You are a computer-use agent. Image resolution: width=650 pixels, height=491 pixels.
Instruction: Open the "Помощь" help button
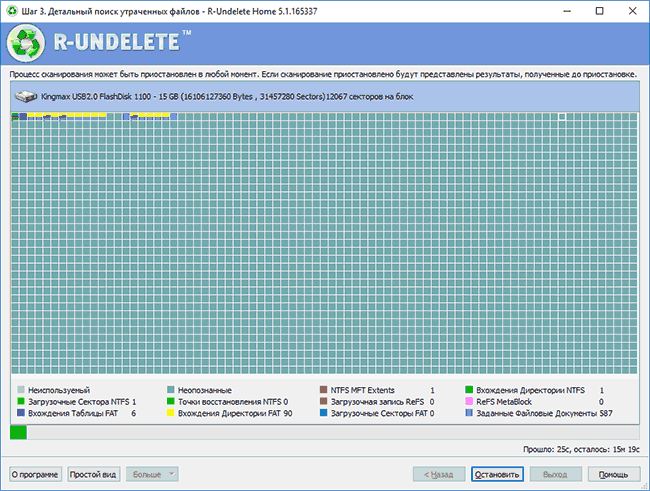(614, 474)
